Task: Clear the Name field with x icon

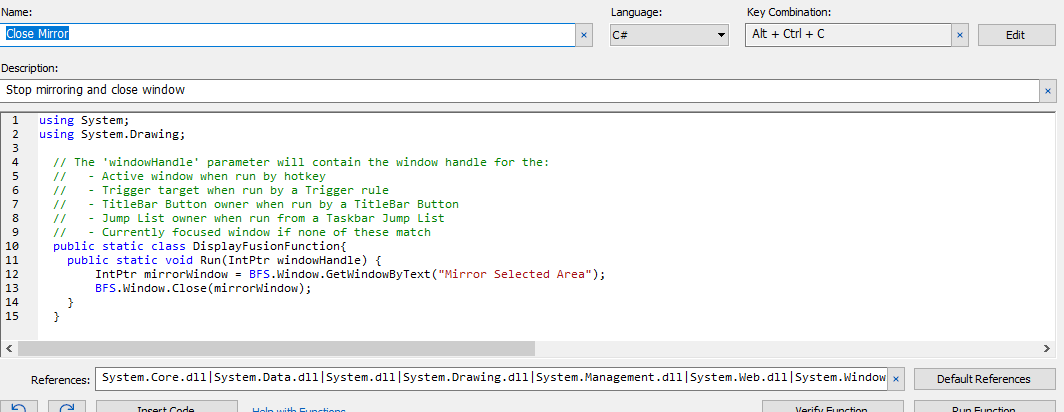Action: tap(584, 35)
